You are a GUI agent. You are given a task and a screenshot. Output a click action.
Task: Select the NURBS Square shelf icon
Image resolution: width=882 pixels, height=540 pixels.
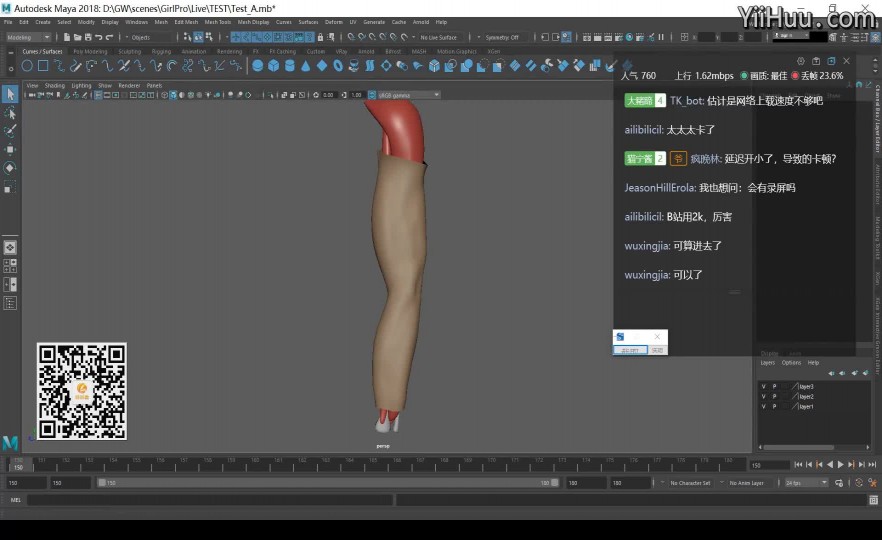click(43, 66)
